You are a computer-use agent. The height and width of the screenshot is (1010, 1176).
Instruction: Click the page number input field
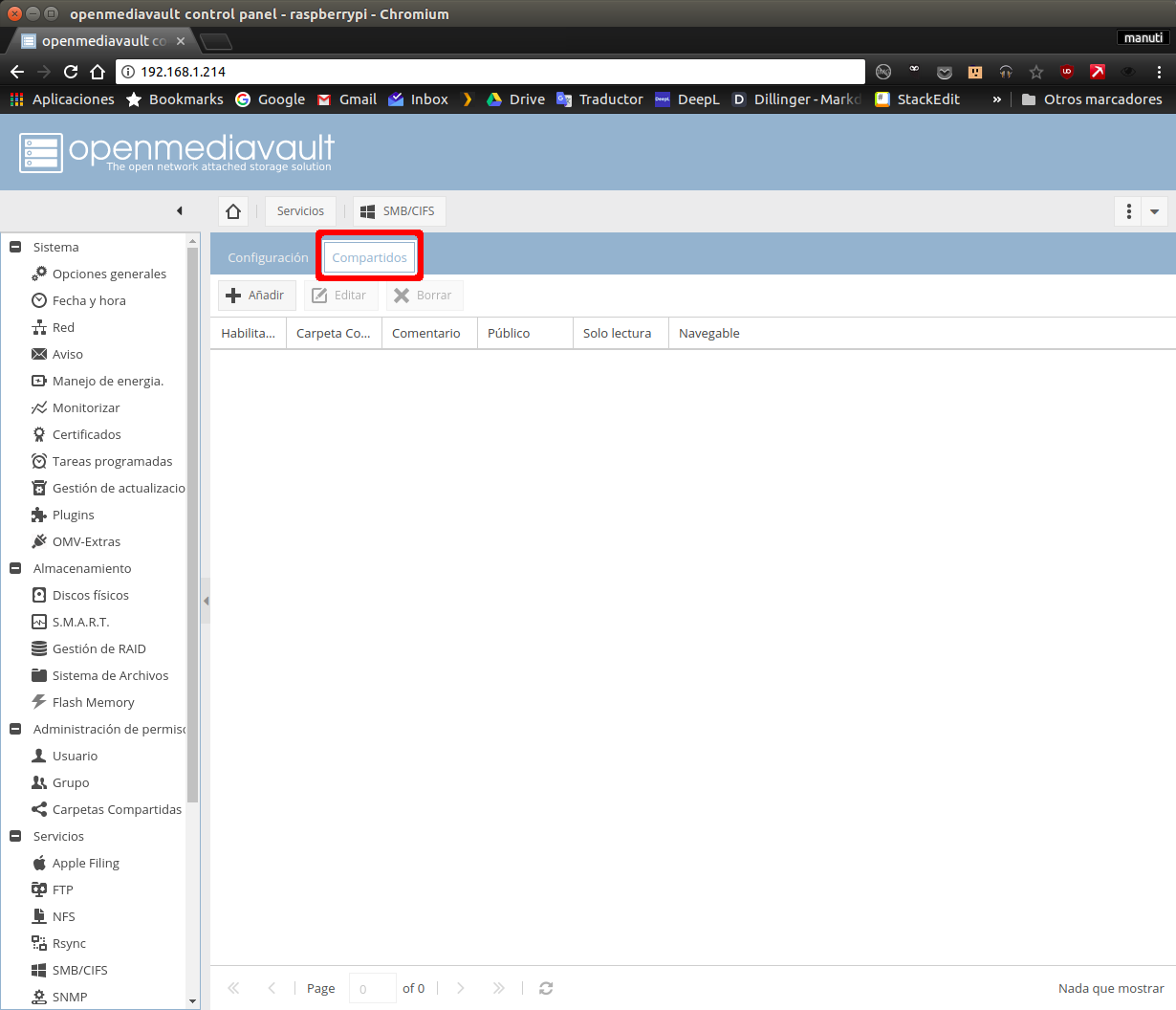click(372, 988)
